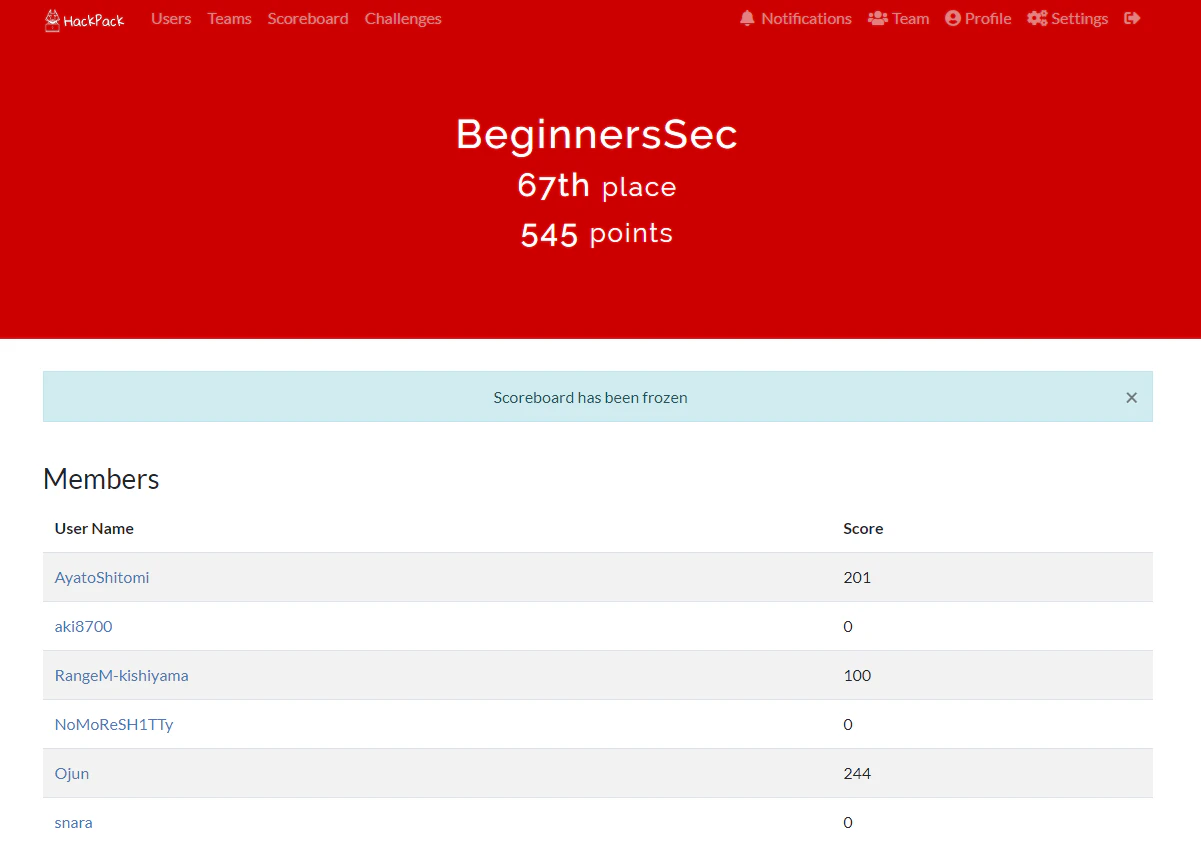Open RangeM-kishiyama's user profile
Screen dimensions: 1201x854
click(122, 675)
